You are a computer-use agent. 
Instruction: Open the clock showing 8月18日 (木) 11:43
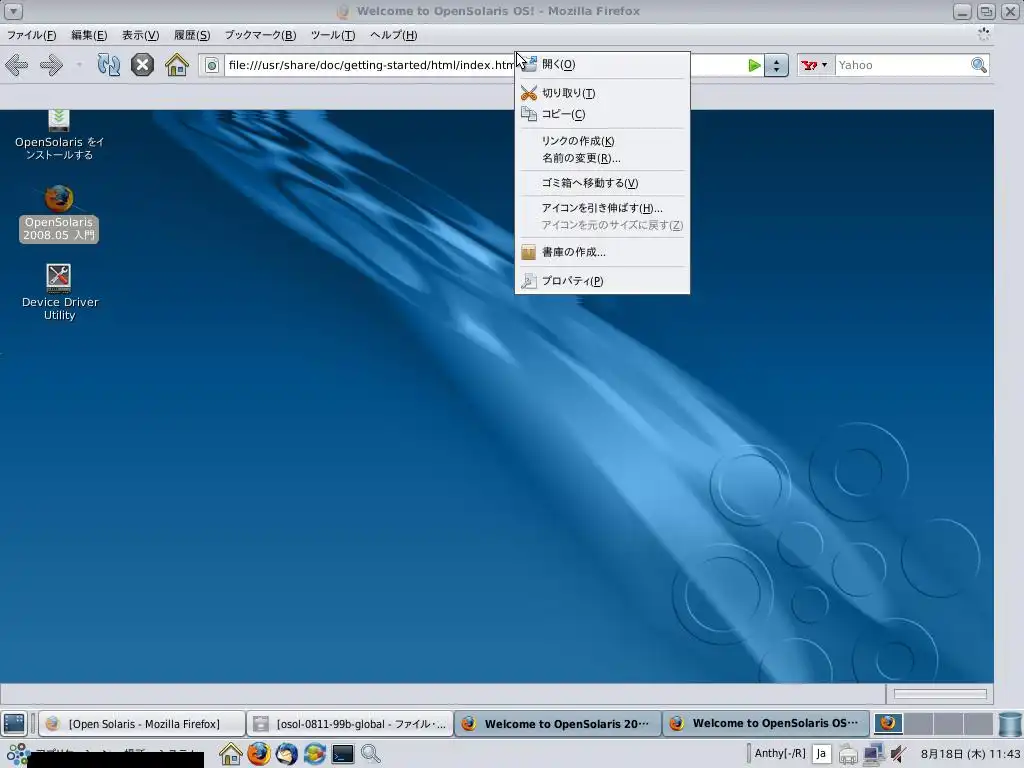click(970, 754)
